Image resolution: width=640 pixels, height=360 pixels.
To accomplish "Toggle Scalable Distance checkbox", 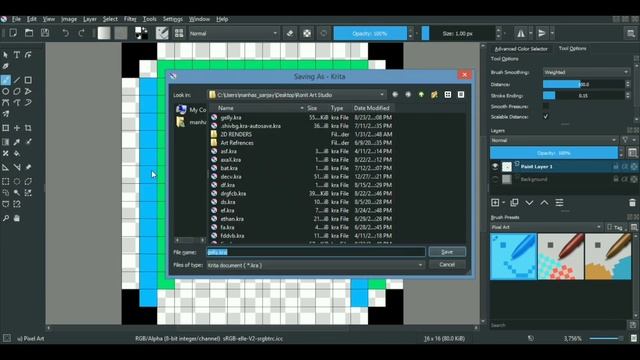I will 546,117.
